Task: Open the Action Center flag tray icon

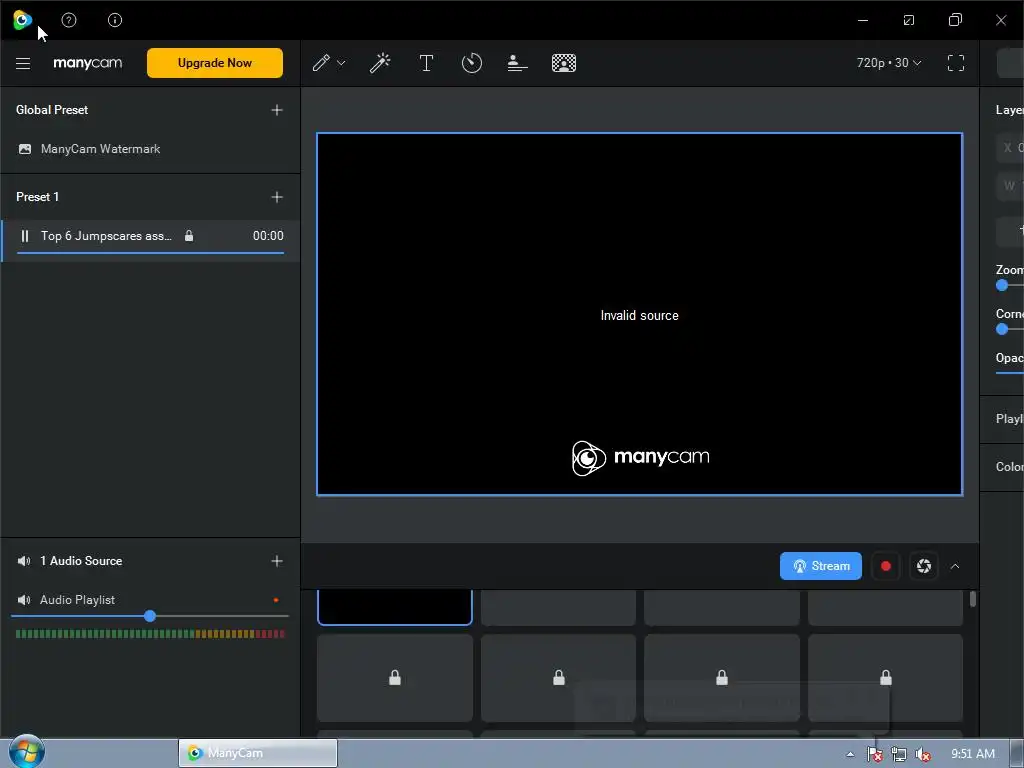Action: click(x=874, y=754)
